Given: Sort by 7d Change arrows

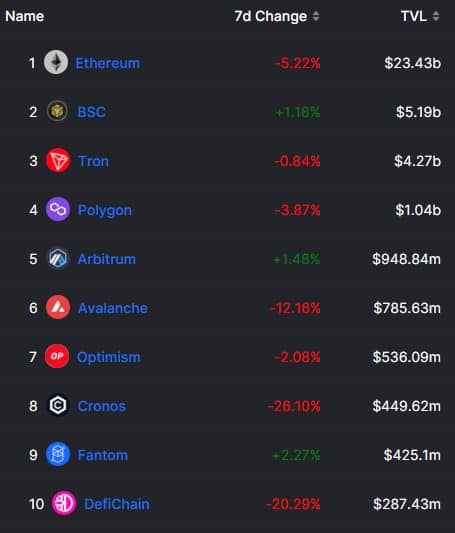Looking at the screenshot, I should tap(316, 16).
